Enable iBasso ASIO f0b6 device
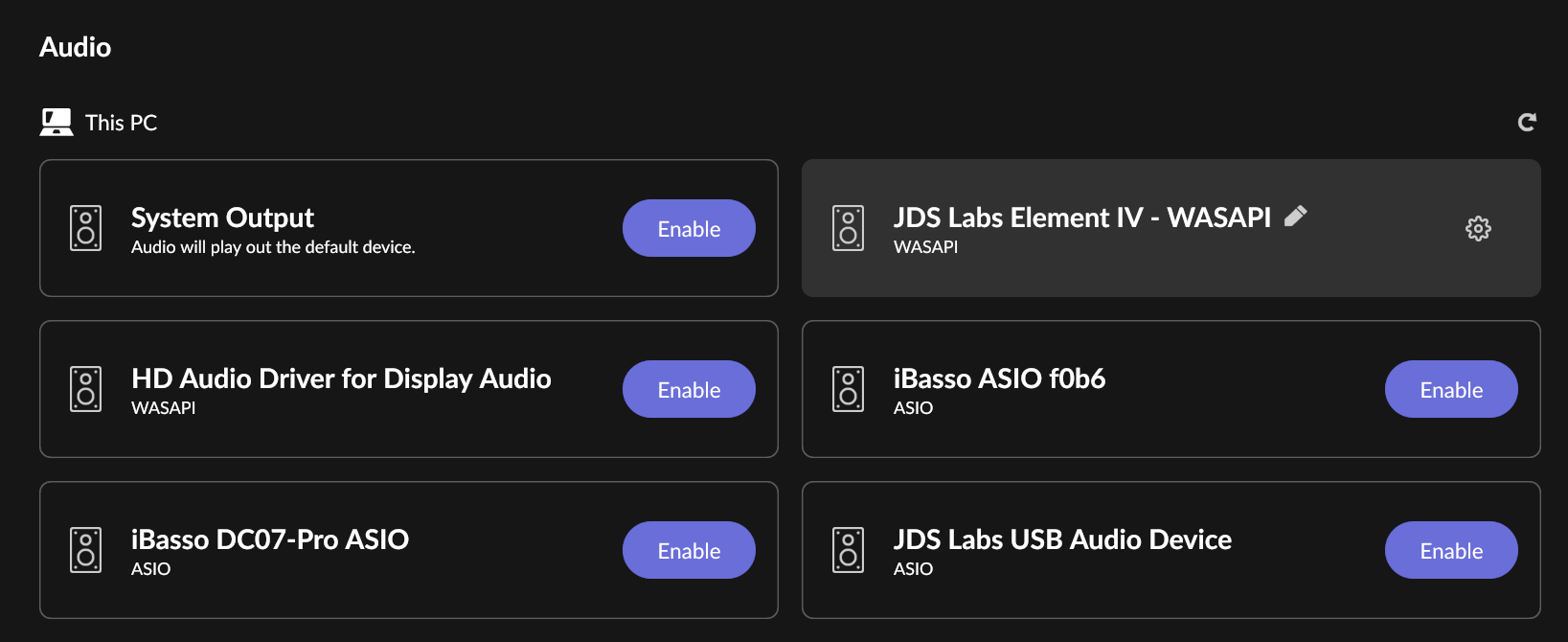Viewport: 1568px width, 642px height. click(x=1451, y=389)
